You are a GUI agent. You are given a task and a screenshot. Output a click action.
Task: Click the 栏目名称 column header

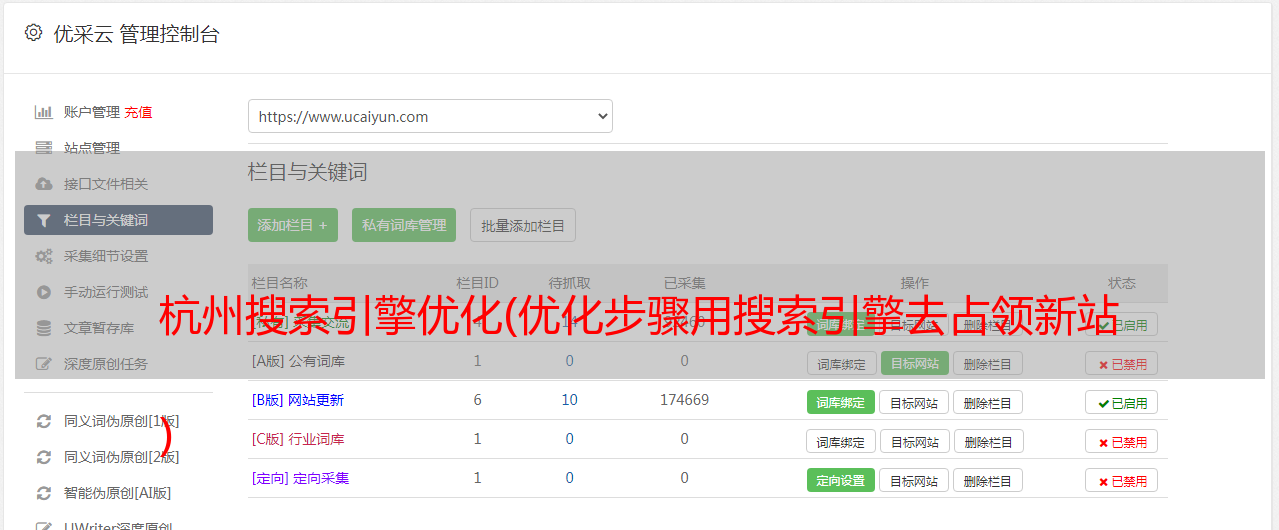click(279, 283)
